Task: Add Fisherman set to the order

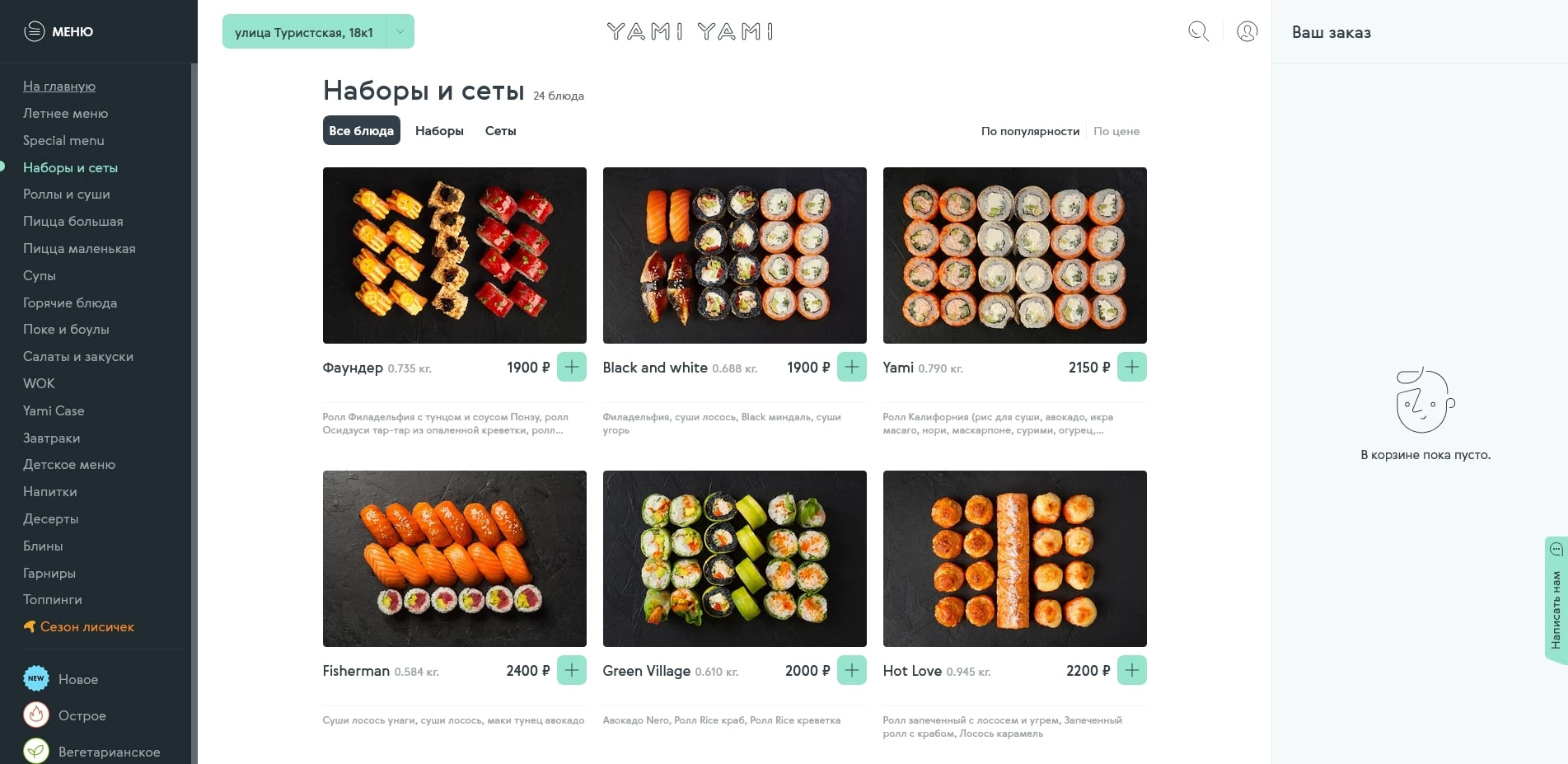Action: point(572,670)
